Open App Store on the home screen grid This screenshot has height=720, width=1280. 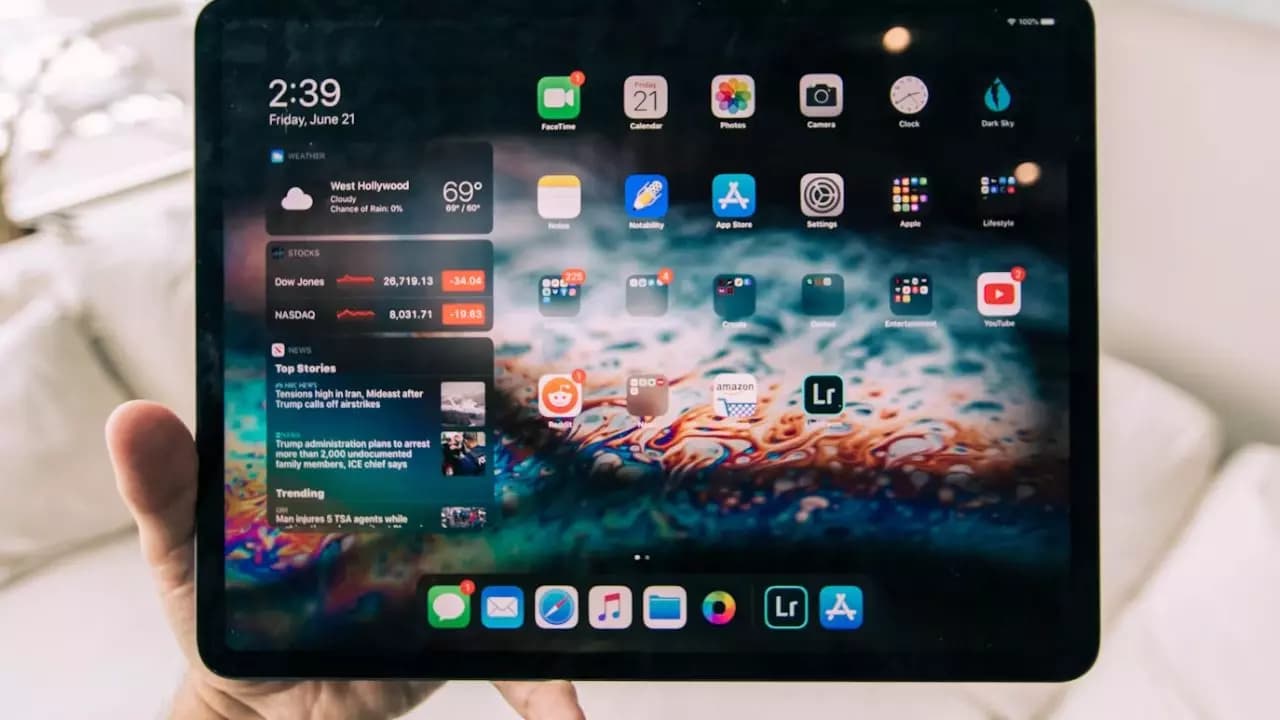point(734,196)
